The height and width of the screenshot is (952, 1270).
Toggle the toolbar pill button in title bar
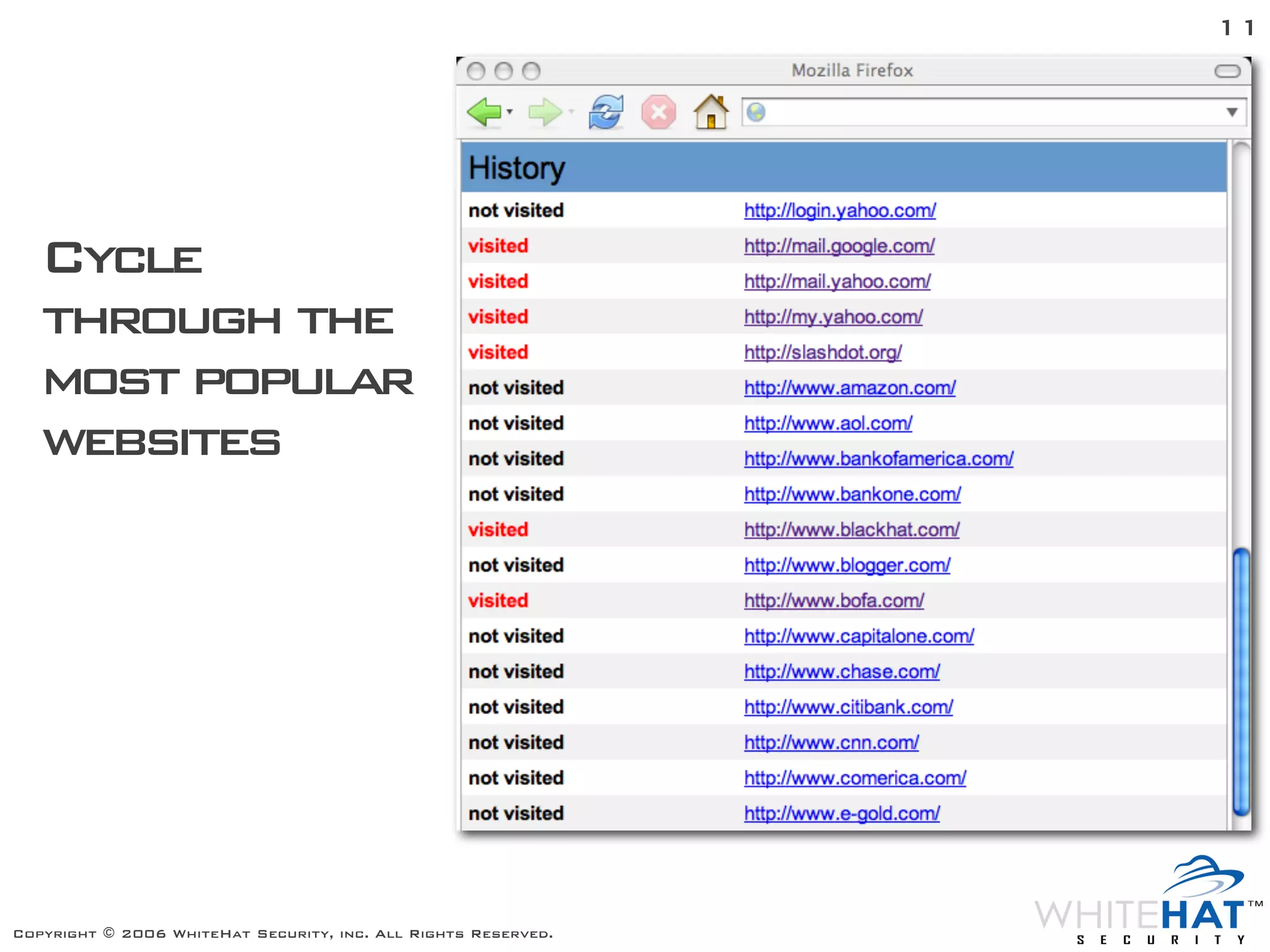pos(1227,71)
